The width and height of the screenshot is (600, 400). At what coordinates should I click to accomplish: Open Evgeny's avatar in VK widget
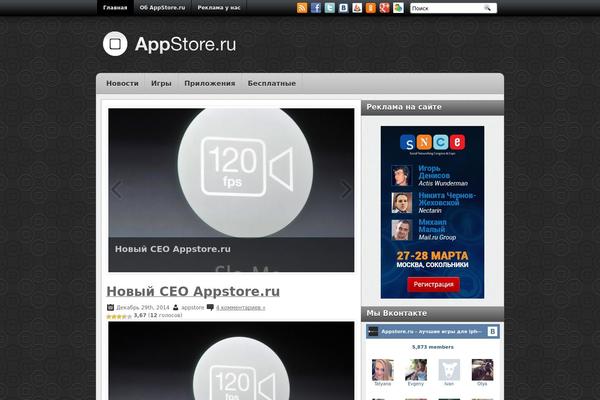pyautogui.click(x=416, y=372)
